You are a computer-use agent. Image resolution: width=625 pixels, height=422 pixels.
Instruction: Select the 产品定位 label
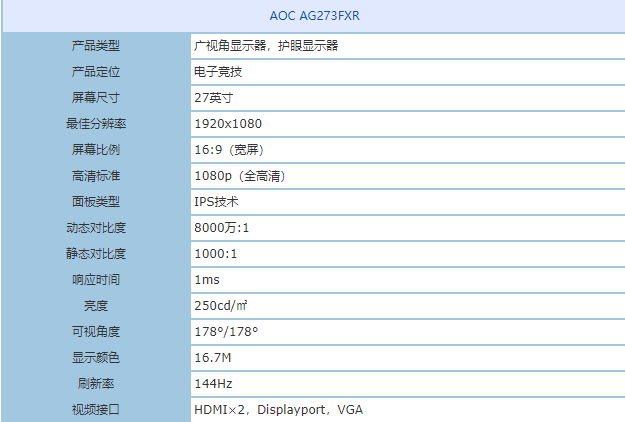pyautogui.click(x=96, y=72)
